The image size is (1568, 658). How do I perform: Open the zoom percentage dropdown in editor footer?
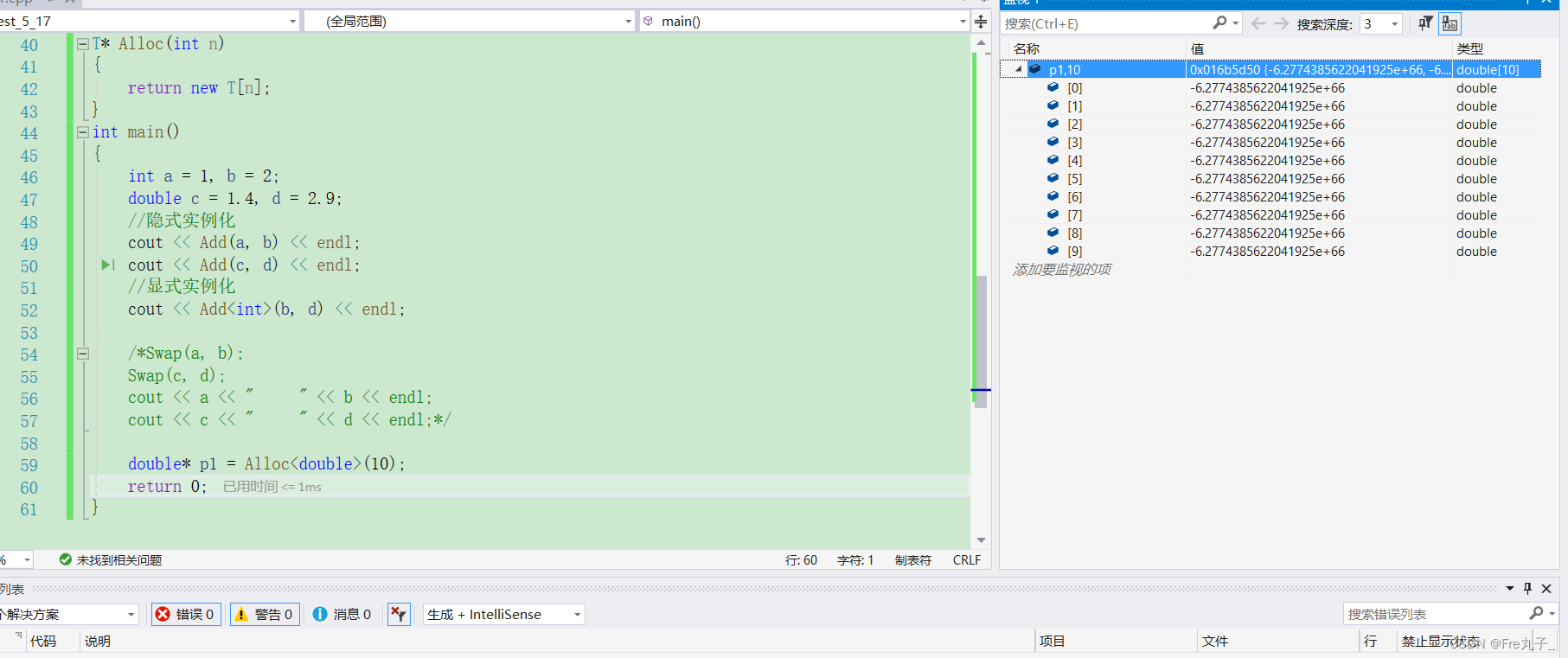[27, 560]
